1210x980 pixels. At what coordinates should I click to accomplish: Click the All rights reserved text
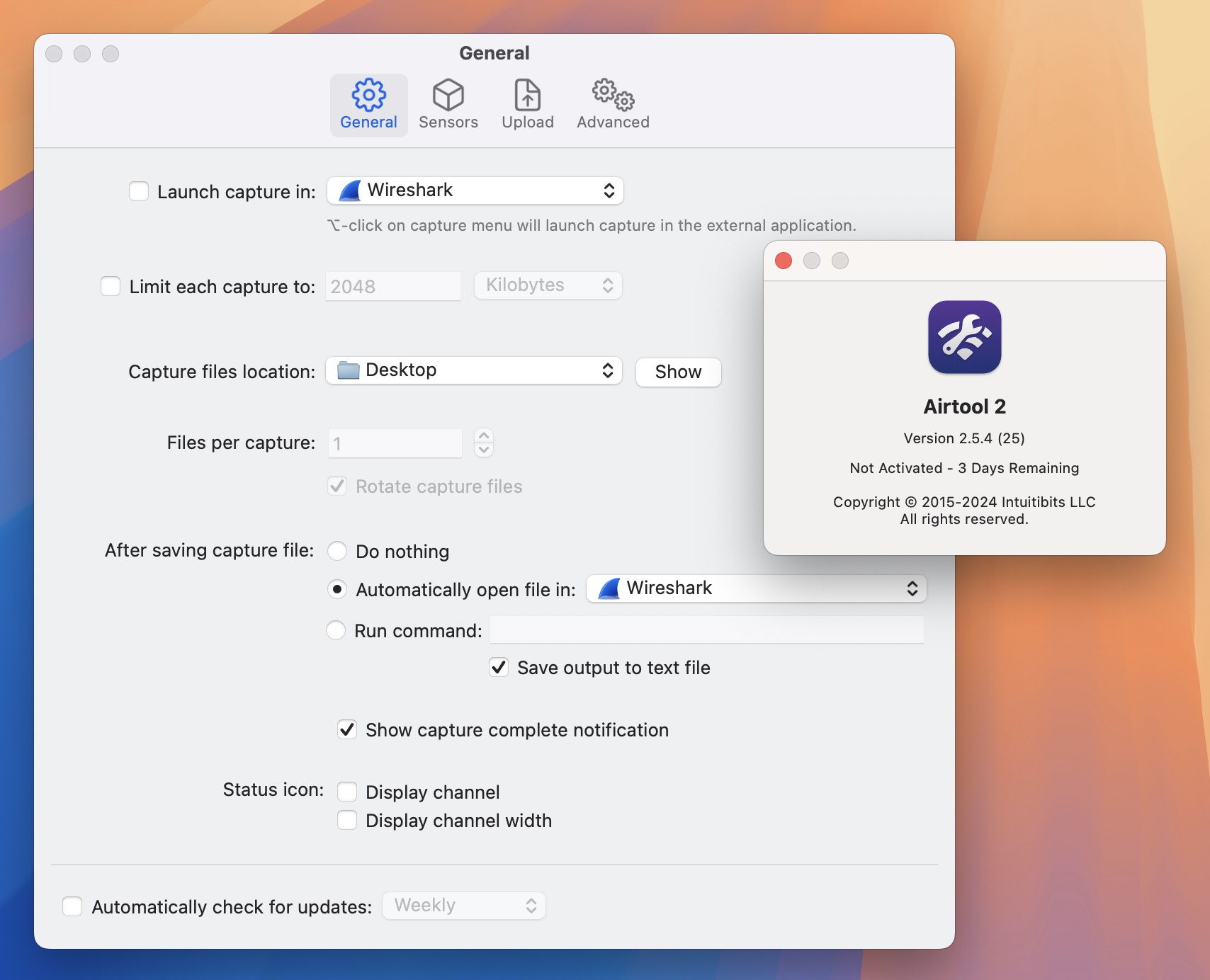[x=964, y=519]
